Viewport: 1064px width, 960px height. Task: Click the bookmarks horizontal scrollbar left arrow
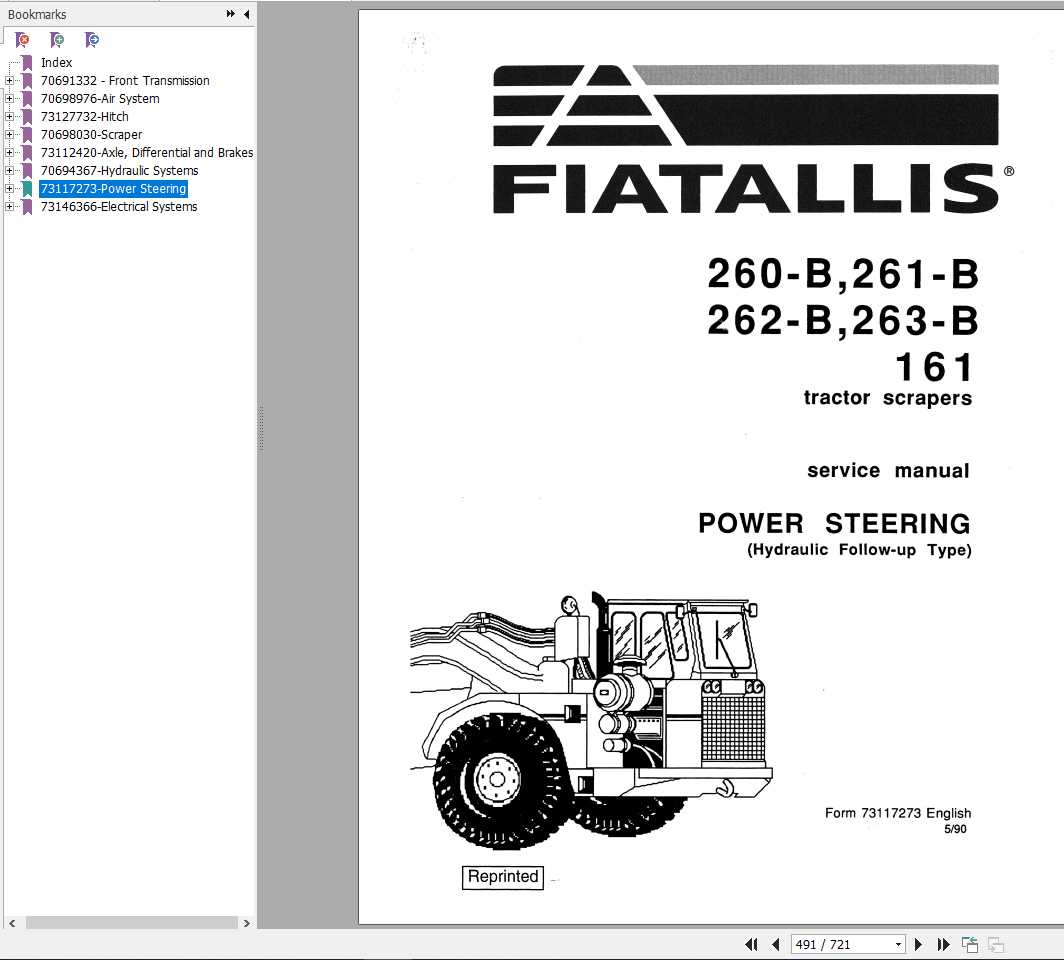[12, 923]
